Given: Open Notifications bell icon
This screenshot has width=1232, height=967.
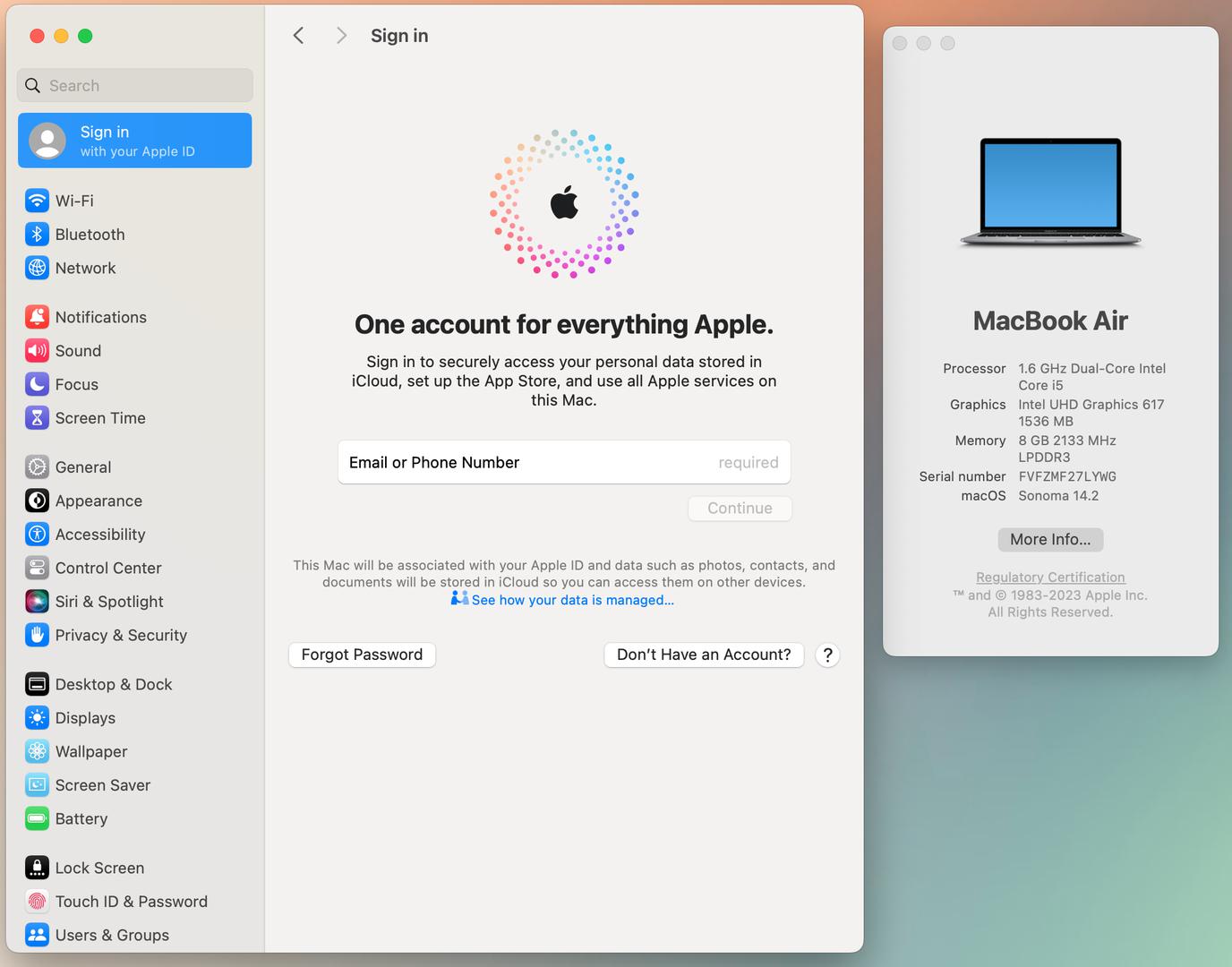Looking at the screenshot, I should (37, 317).
